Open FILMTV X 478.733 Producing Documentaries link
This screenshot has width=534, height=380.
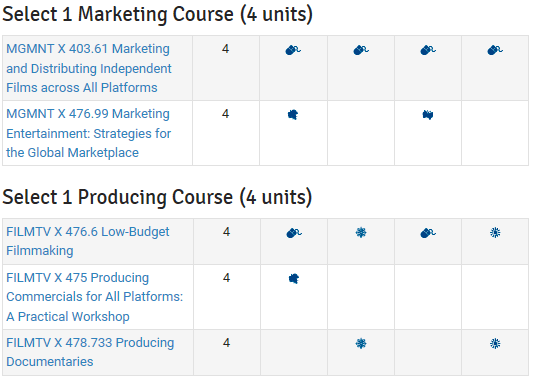[90, 352]
